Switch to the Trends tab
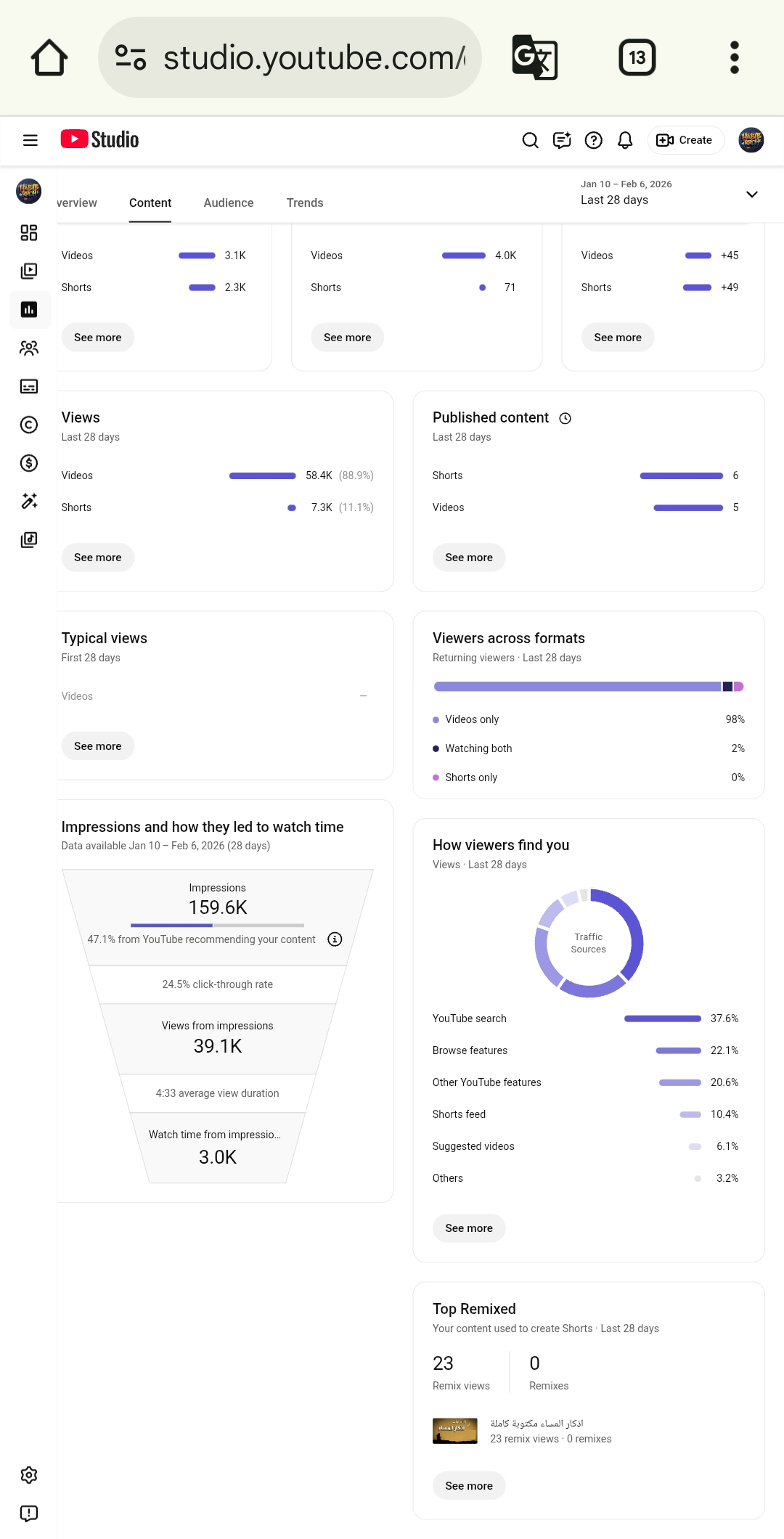784x1539 pixels. [x=305, y=203]
